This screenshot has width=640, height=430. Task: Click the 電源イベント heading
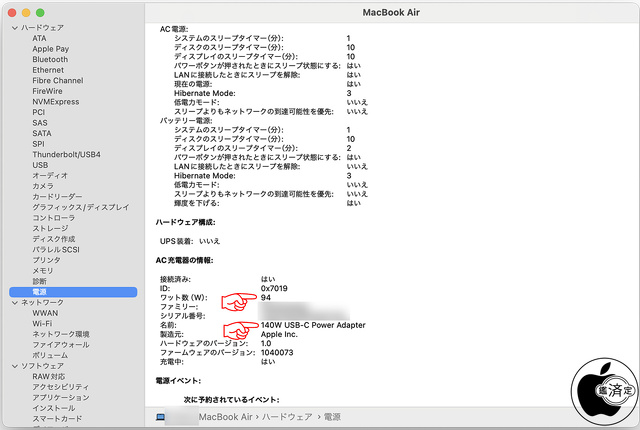point(178,381)
